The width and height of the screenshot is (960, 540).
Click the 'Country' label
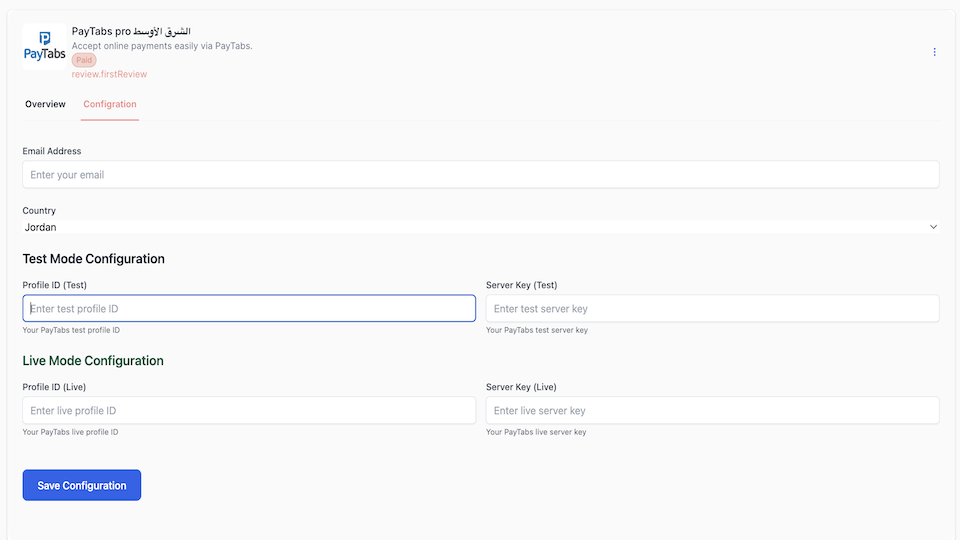point(39,211)
